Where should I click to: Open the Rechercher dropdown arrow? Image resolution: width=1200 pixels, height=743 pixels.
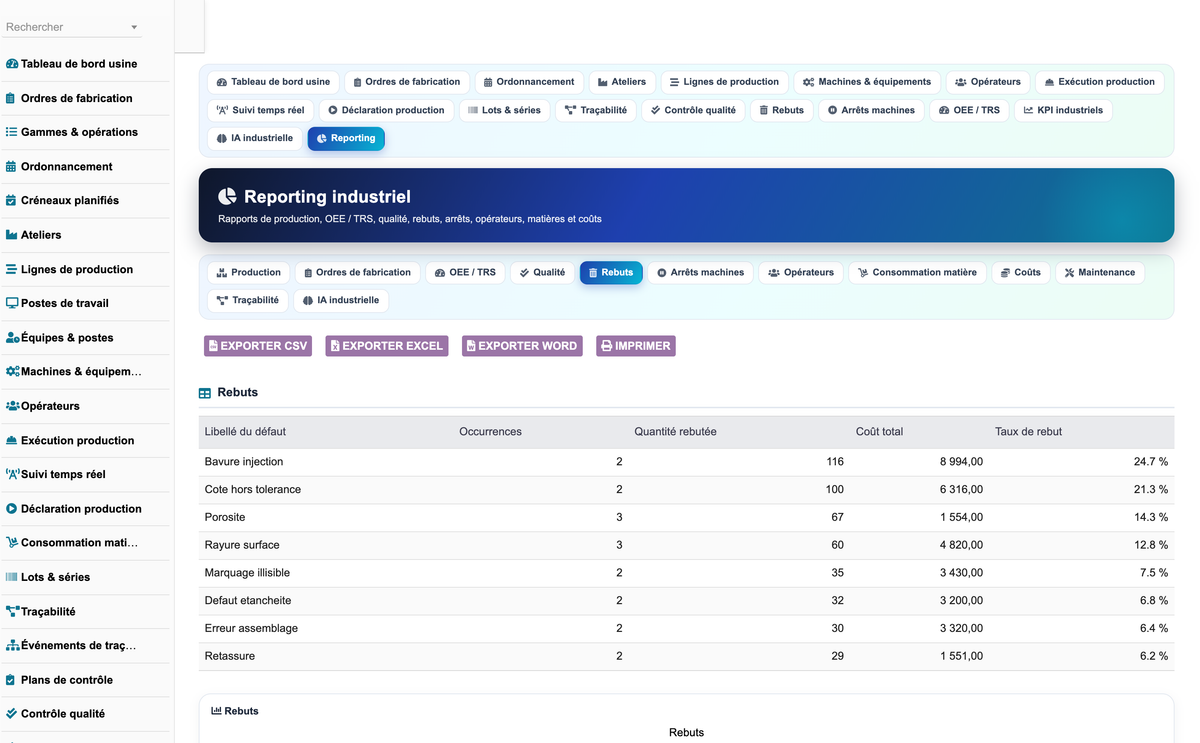pos(135,27)
